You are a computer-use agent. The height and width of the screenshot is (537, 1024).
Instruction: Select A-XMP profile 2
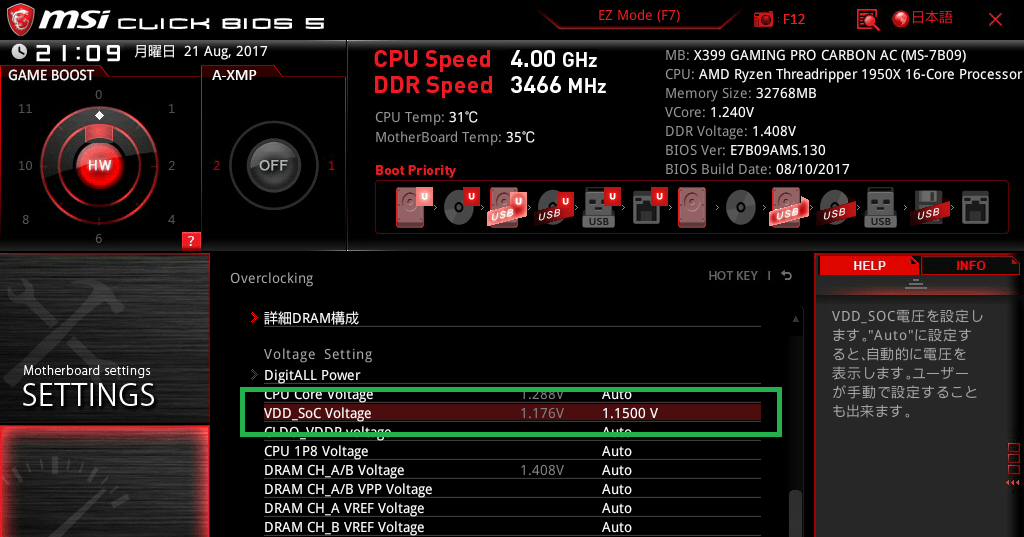(216, 165)
